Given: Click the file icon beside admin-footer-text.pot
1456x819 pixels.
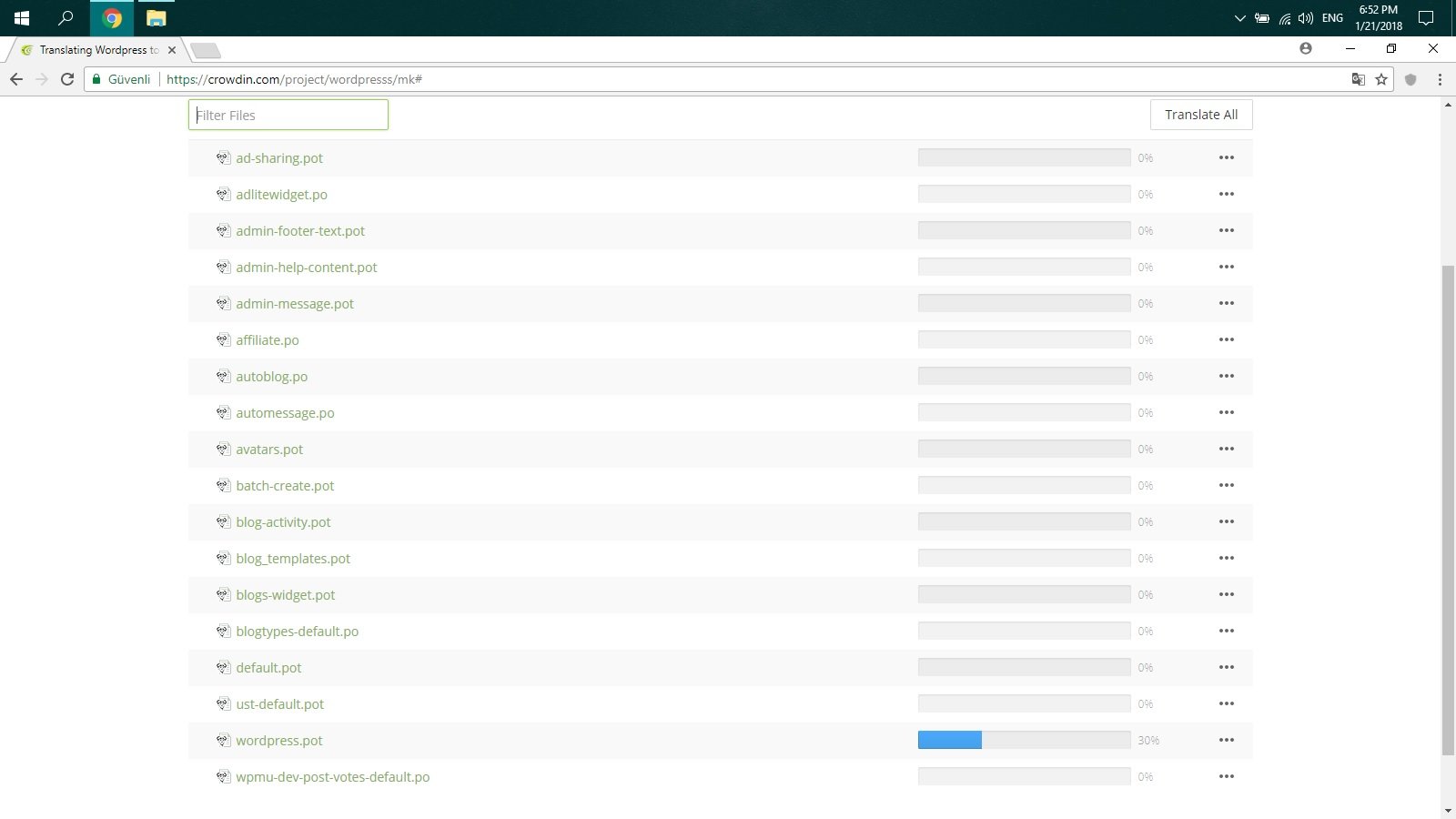Looking at the screenshot, I should tap(223, 230).
